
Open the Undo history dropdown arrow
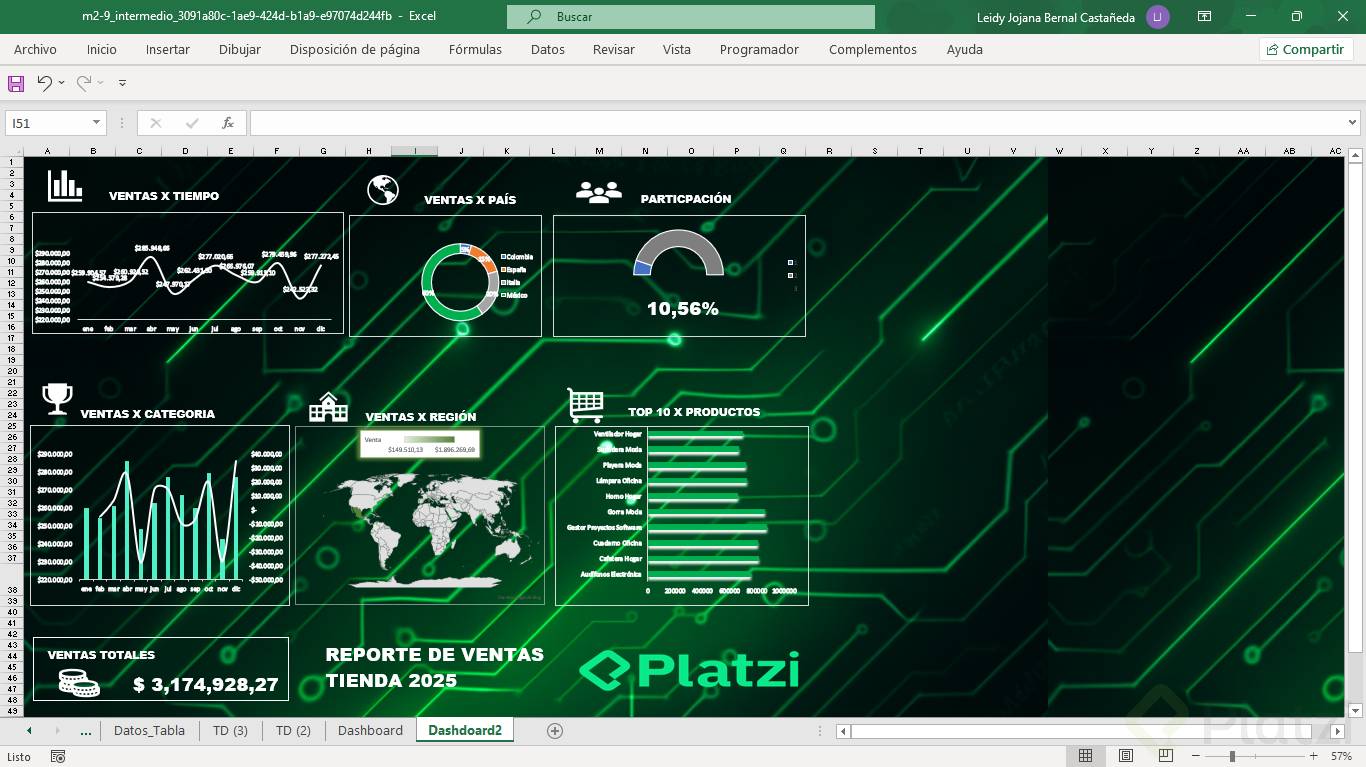[x=62, y=83]
